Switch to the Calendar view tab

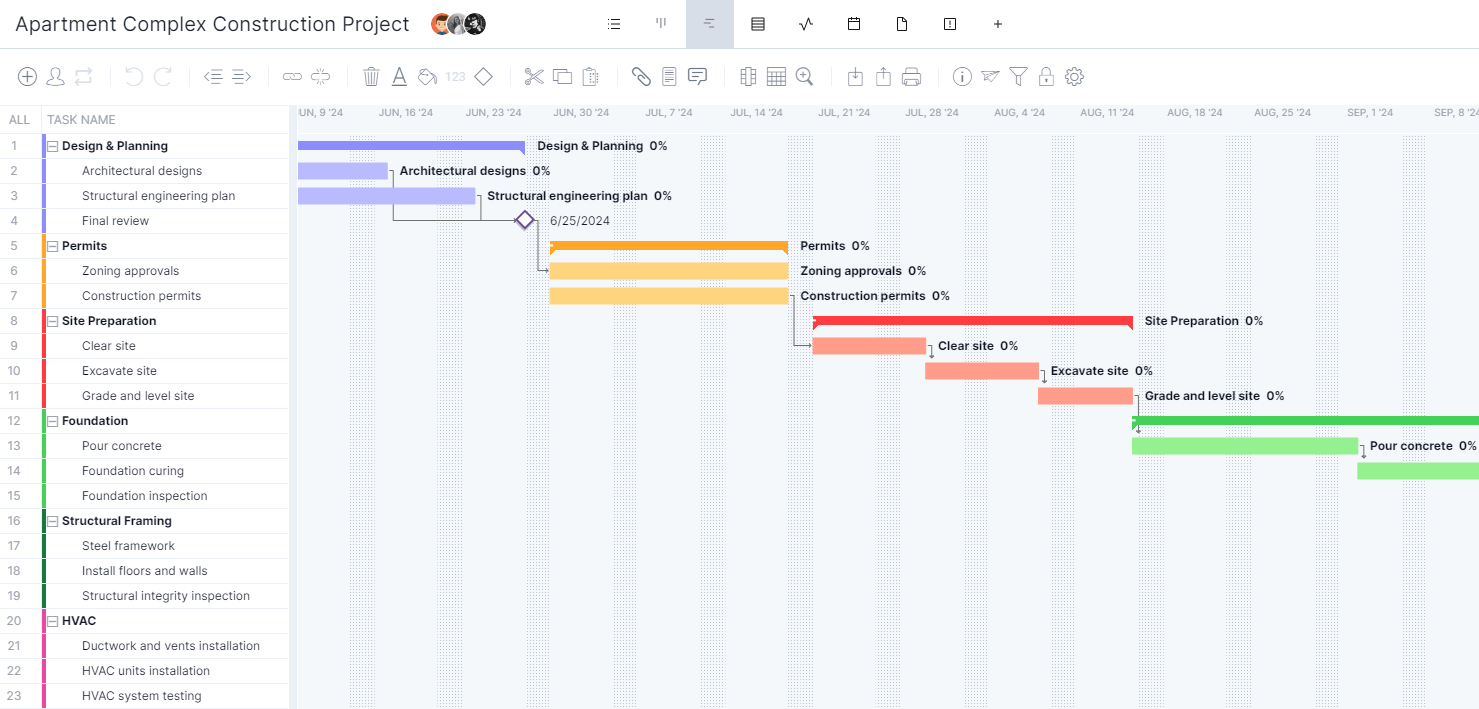(x=854, y=23)
